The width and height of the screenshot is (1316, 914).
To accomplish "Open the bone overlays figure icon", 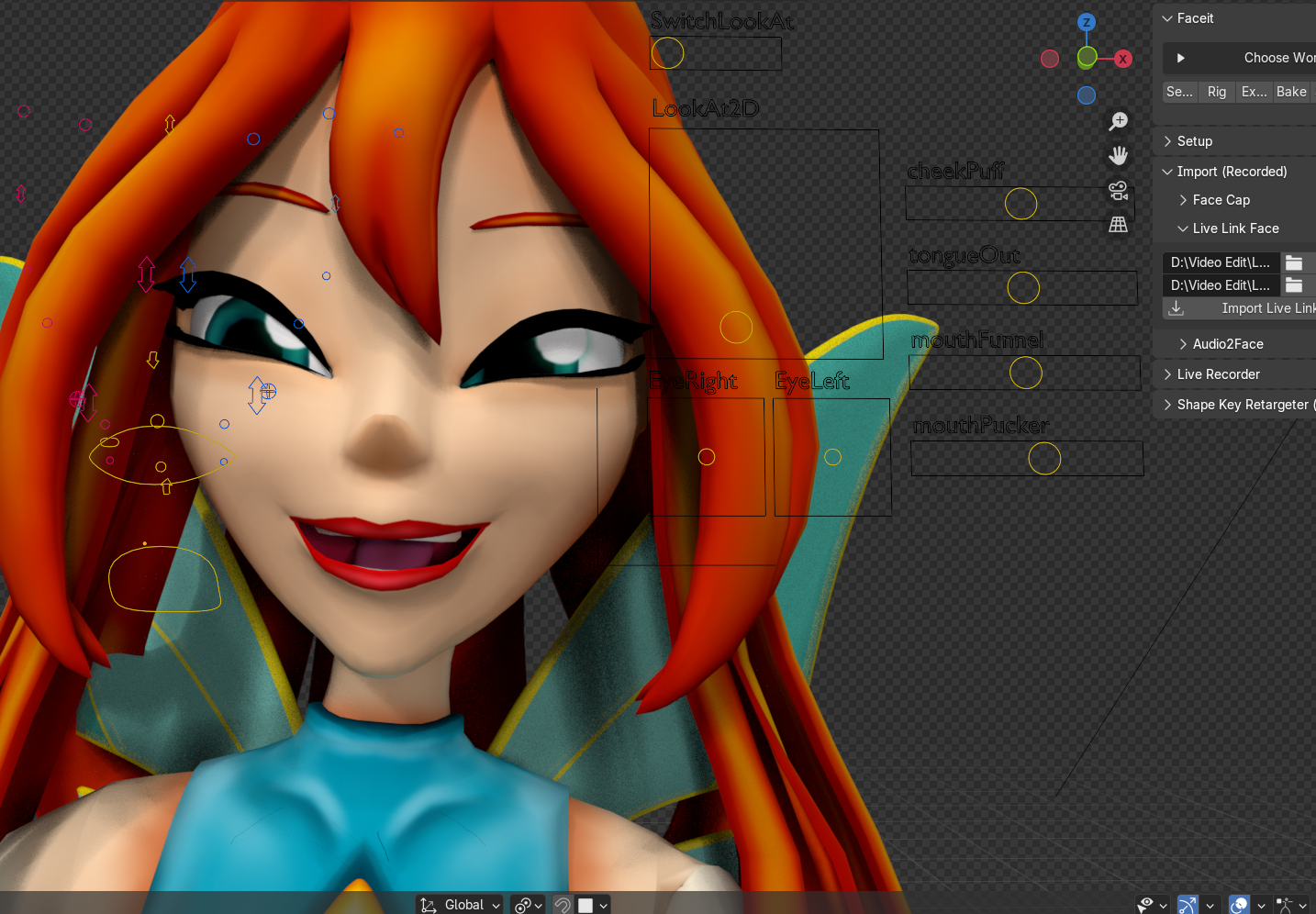I will (1284, 905).
